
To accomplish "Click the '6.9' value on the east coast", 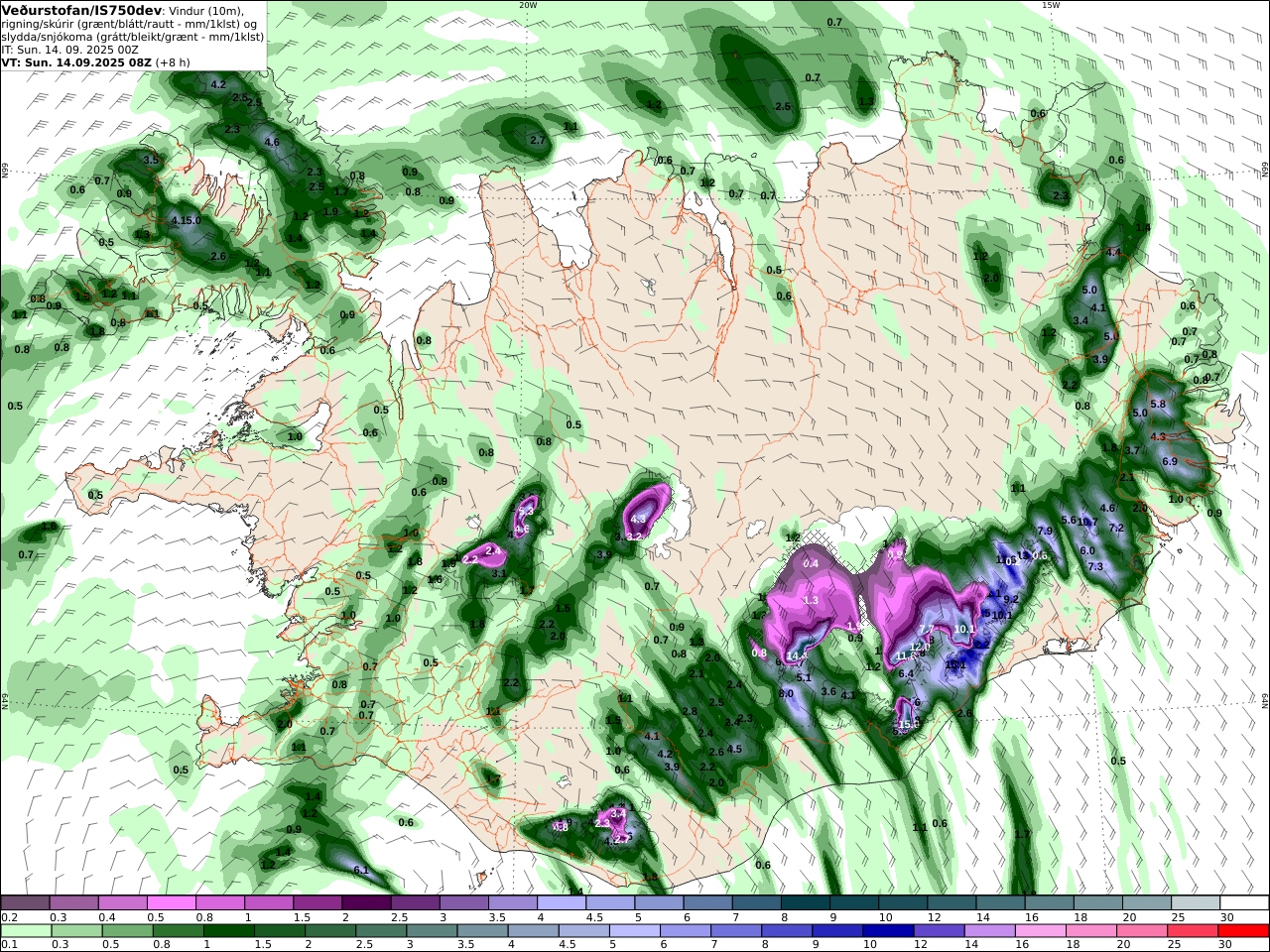I will [x=1170, y=461].
